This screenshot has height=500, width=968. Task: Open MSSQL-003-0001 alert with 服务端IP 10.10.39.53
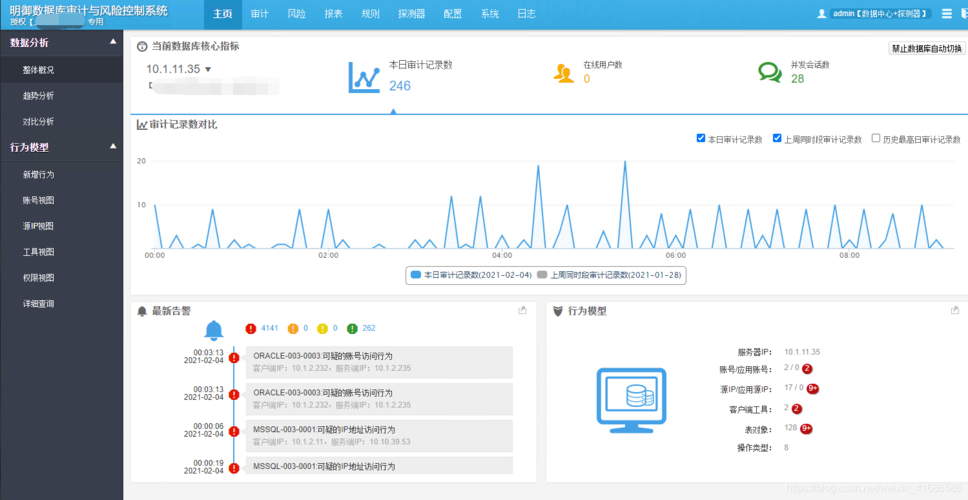click(x=379, y=436)
